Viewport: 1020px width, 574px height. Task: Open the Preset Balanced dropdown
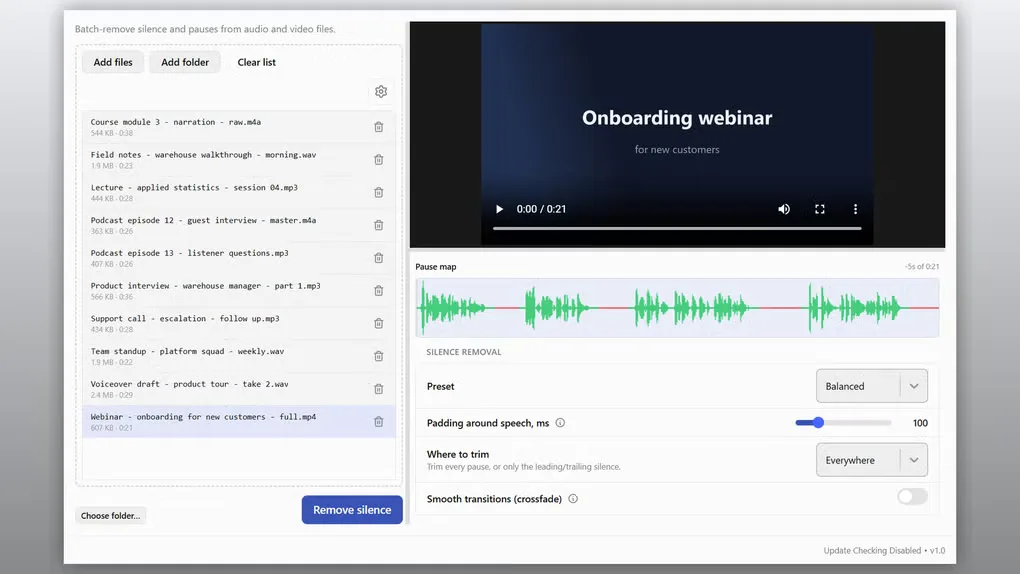pos(872,386)
